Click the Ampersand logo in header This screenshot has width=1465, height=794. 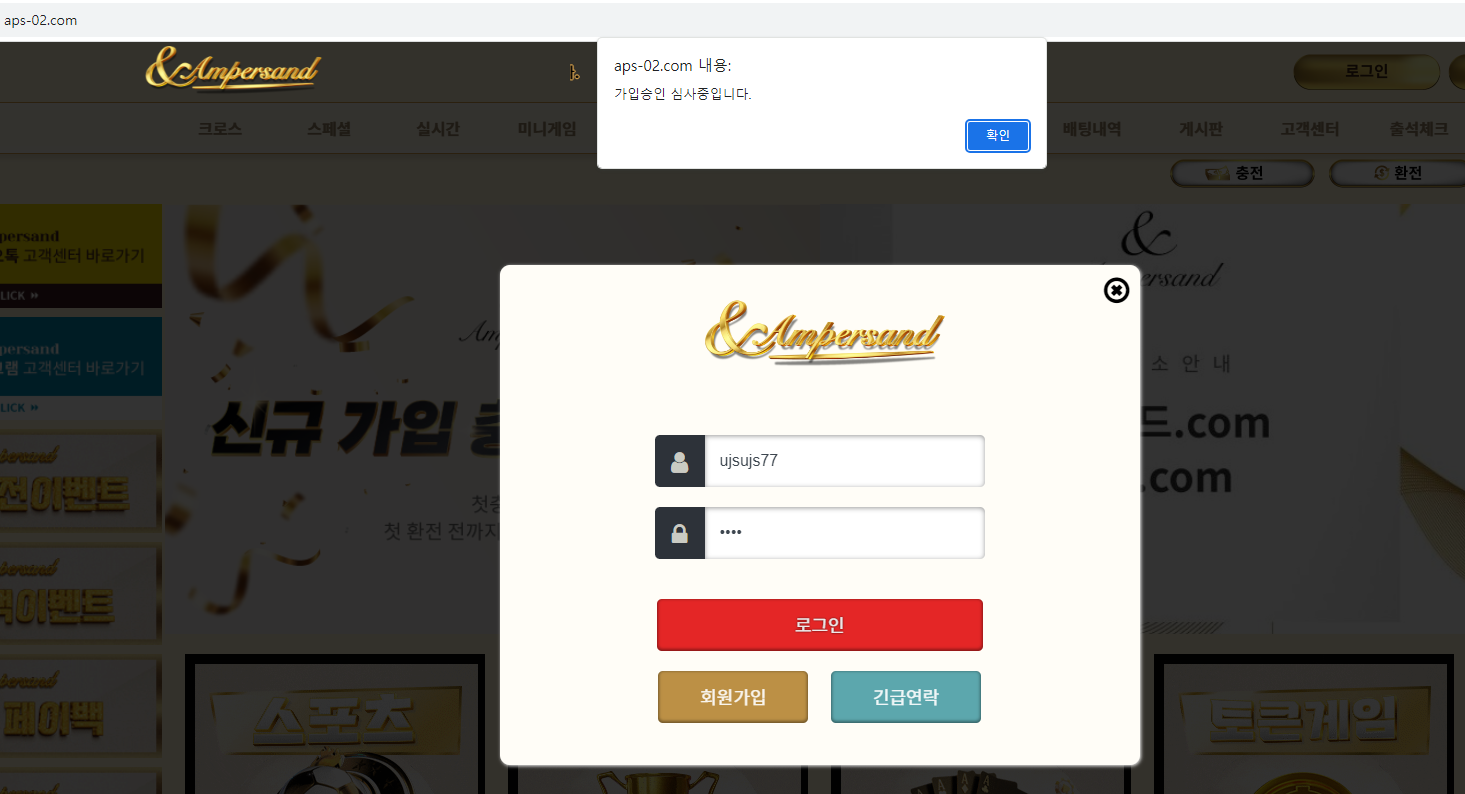(233, 69)
